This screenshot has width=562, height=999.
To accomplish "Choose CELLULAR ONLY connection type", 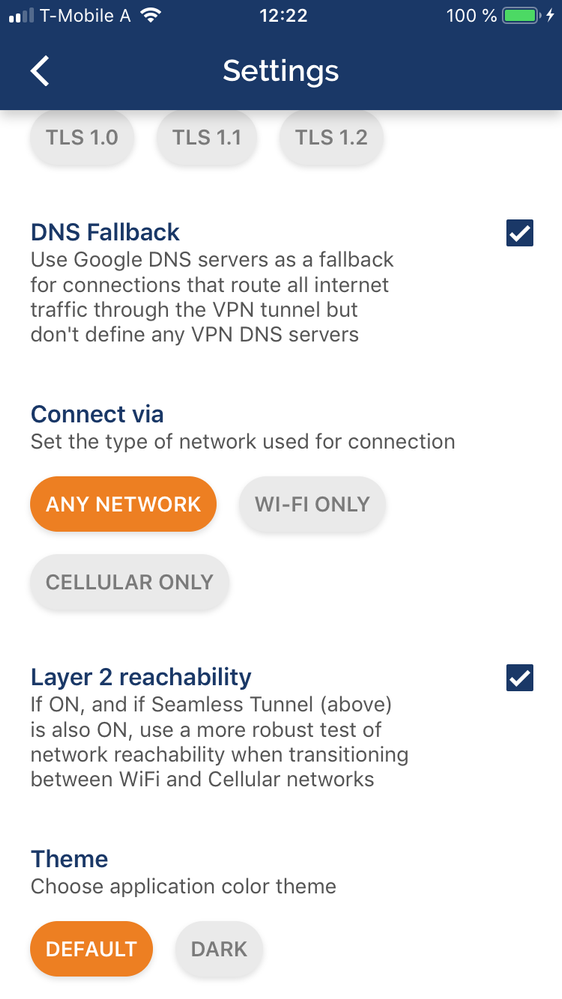I will (x=129, y=582).
